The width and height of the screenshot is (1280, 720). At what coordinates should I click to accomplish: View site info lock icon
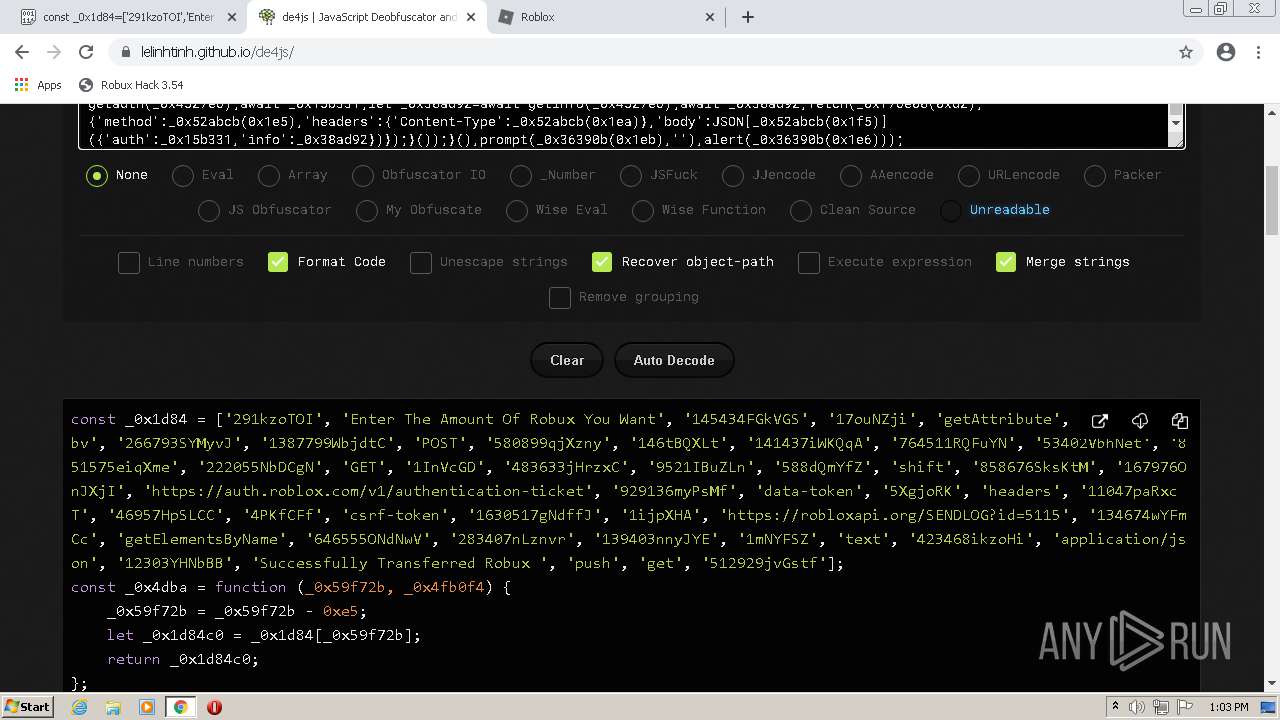coord(126,52)
